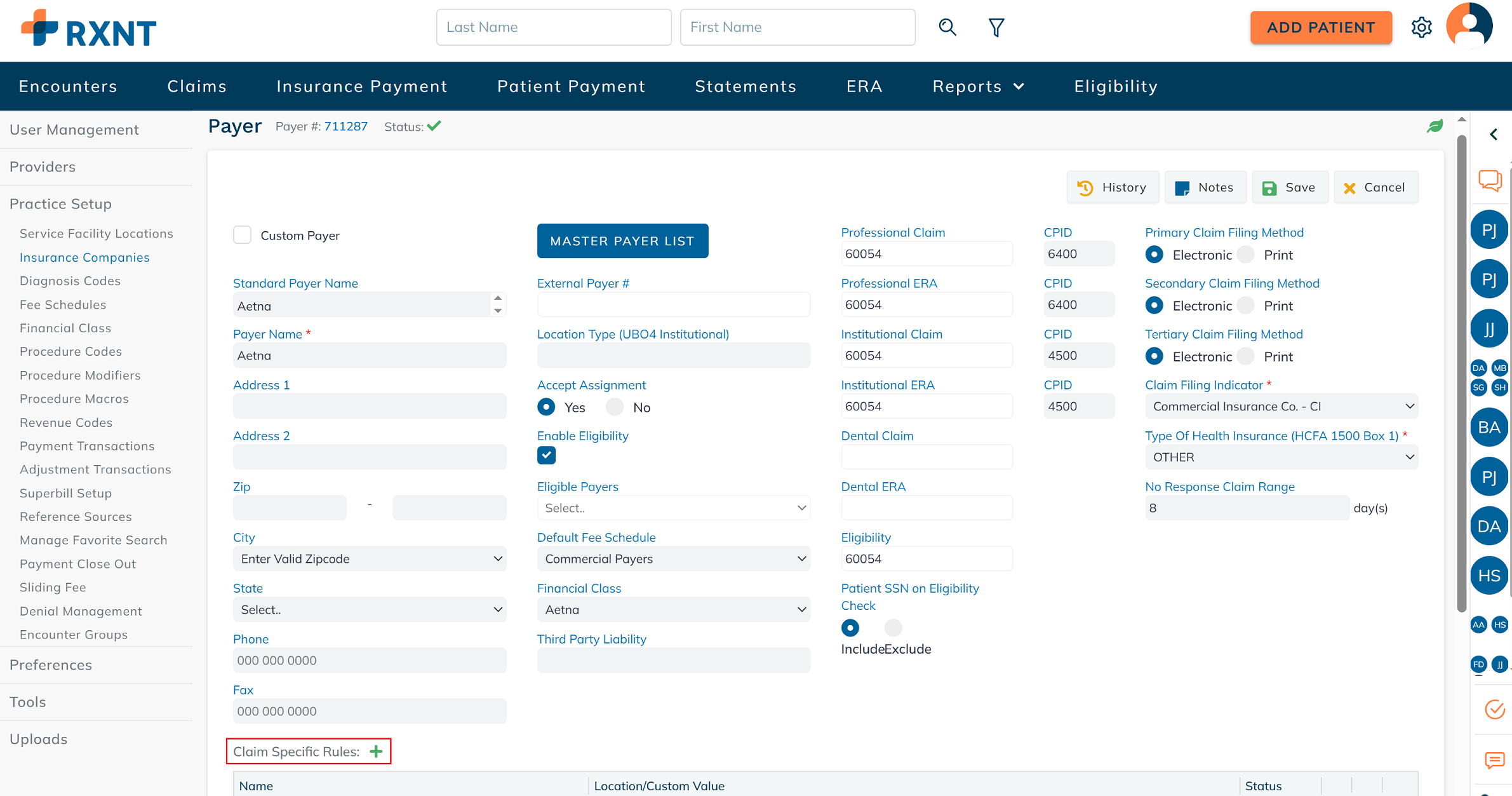Open the State select dropdown
The height and width of the screenshot is (796, 1512).
click(370, 610)
